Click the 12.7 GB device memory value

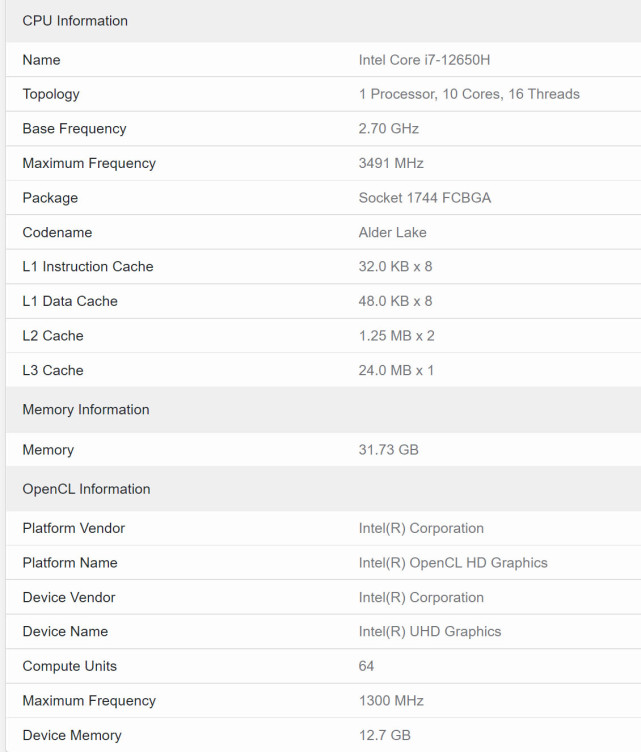[385, 735]
